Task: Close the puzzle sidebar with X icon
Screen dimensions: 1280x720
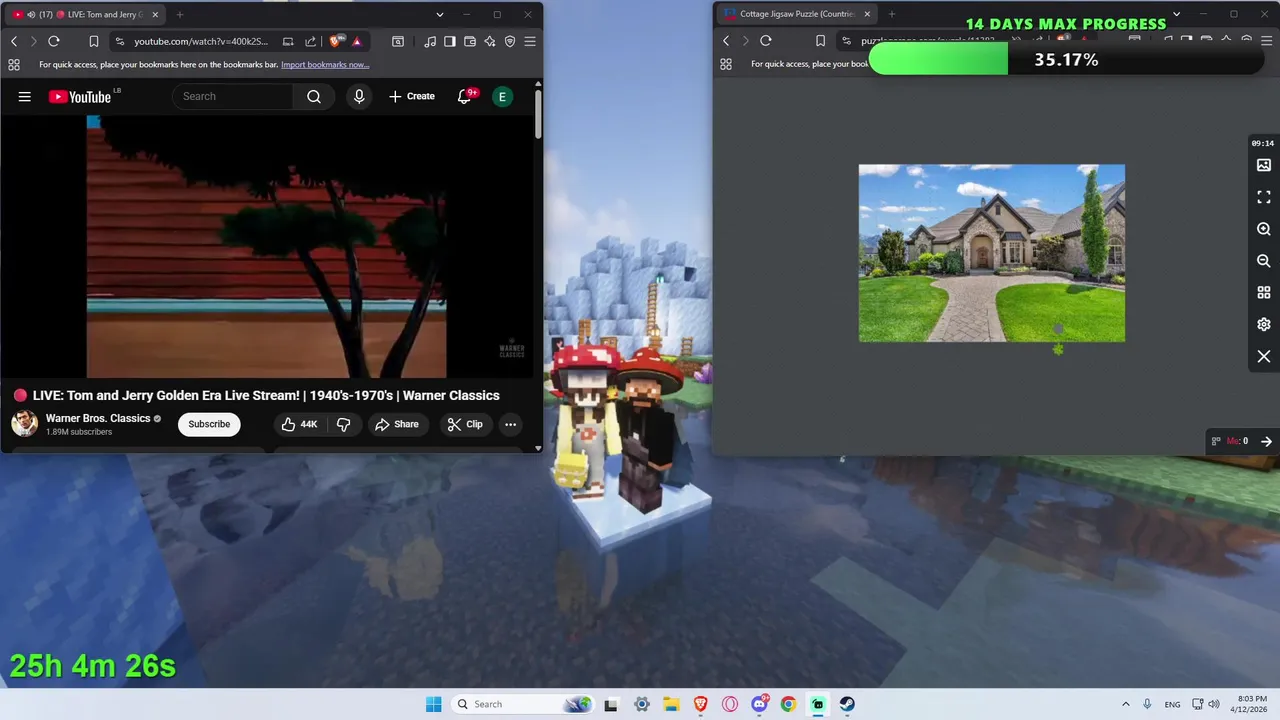Action: point(1264,356)
